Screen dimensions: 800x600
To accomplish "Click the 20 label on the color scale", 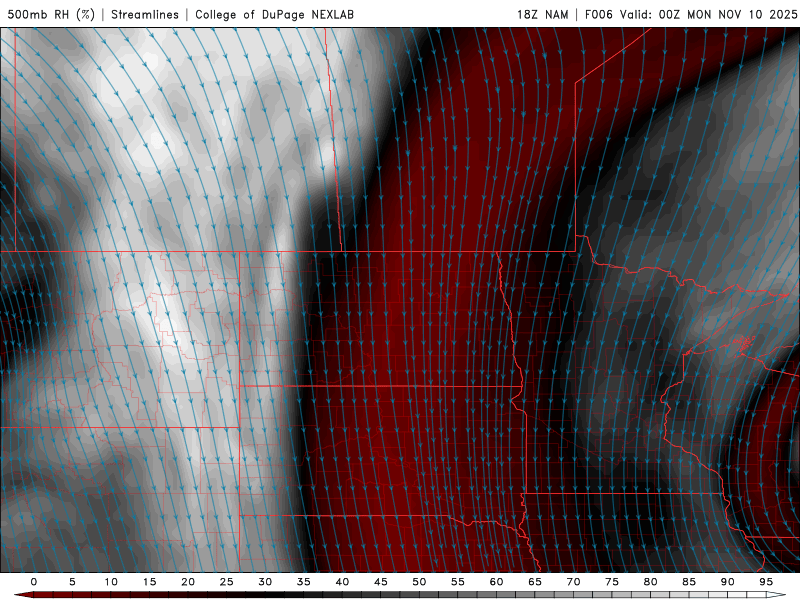I will (188, 582).
